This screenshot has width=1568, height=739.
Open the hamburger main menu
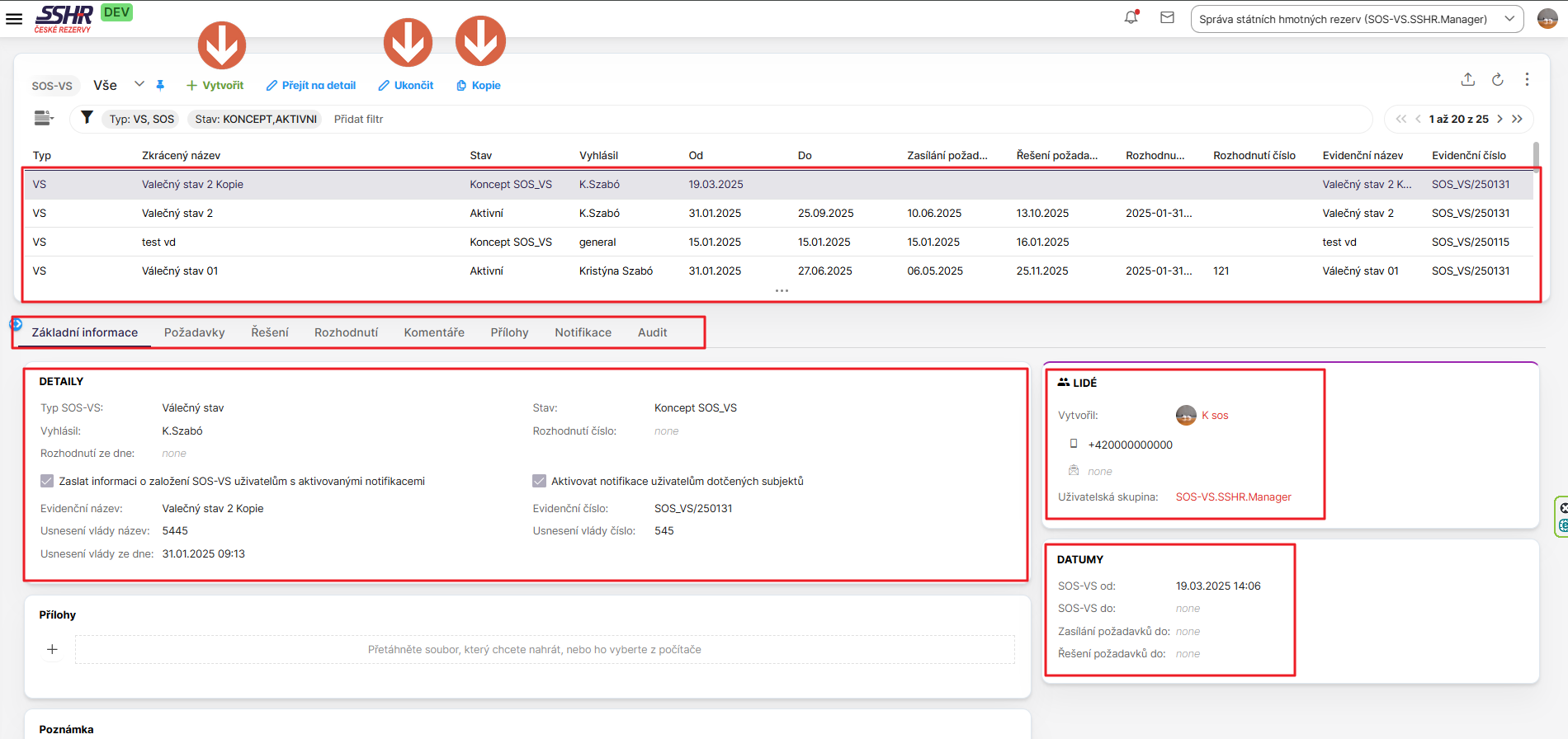[14, 18]
